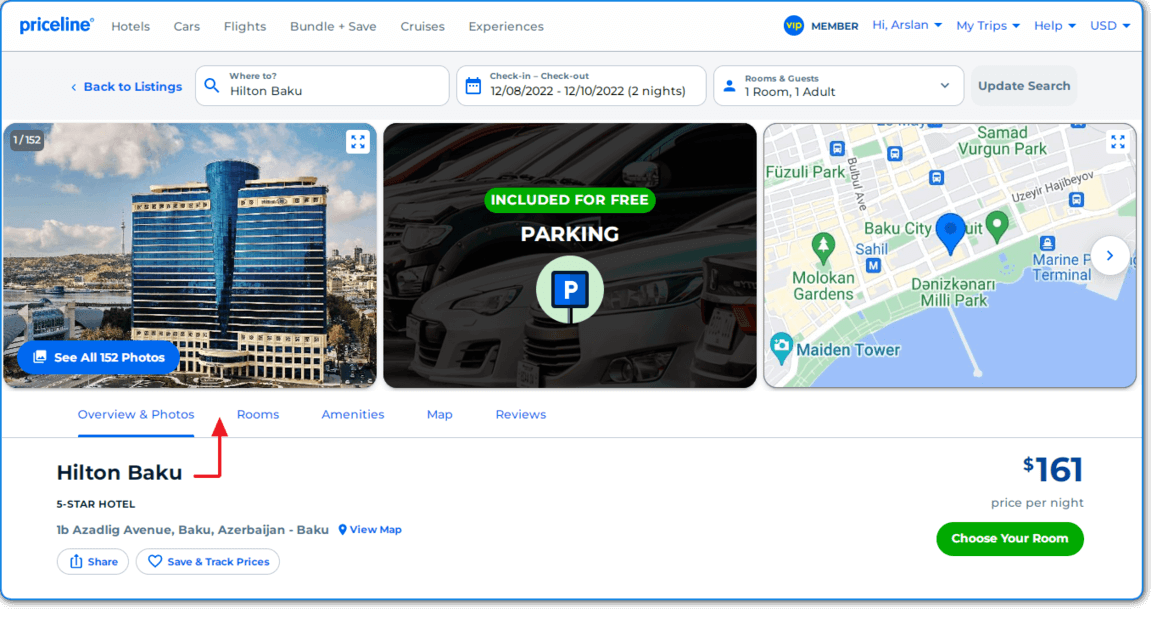Open the Cars menu item
This screenshot has height=627, width=1155.
click(186, 27)
